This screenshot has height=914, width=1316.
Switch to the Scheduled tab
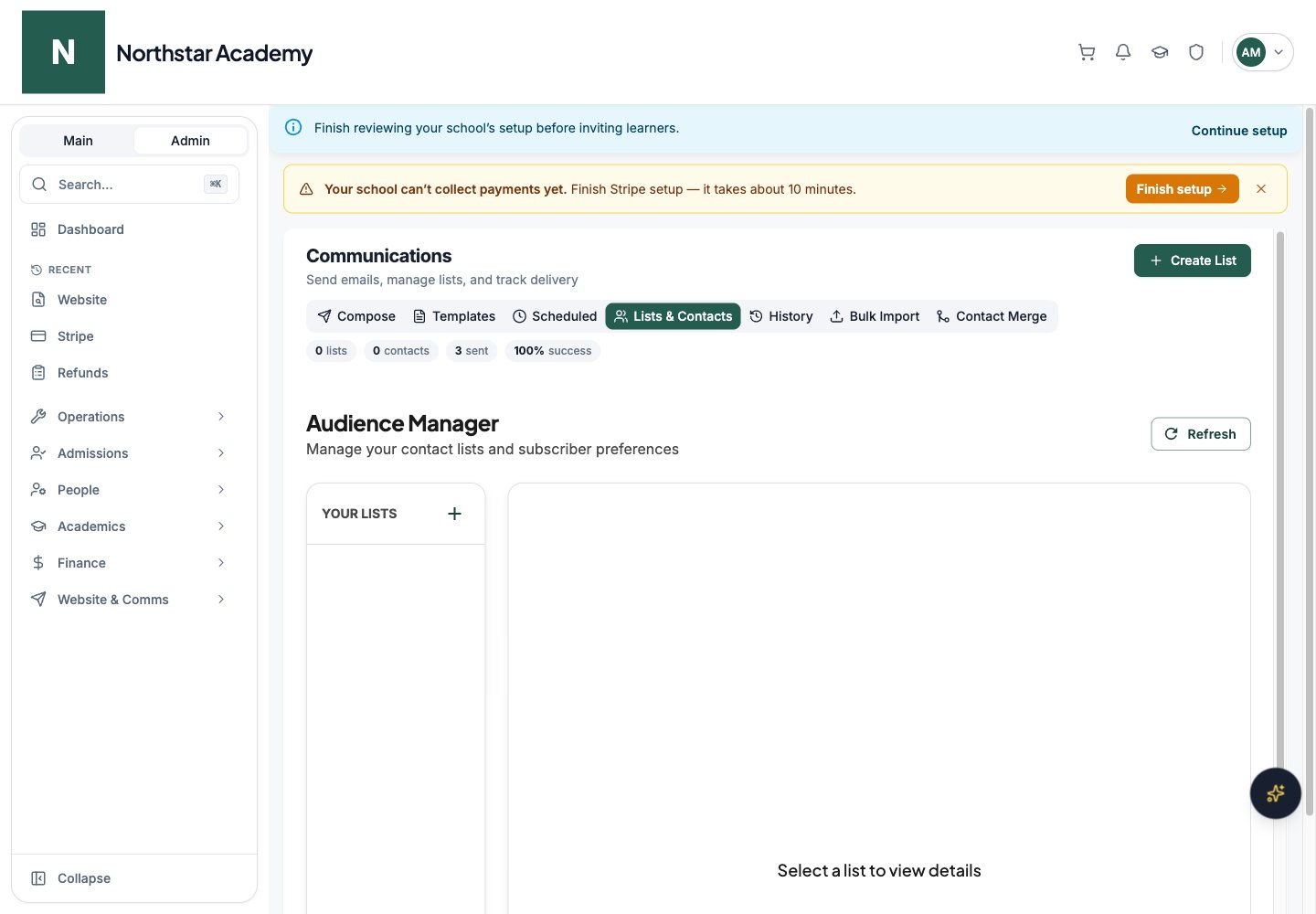555,316
